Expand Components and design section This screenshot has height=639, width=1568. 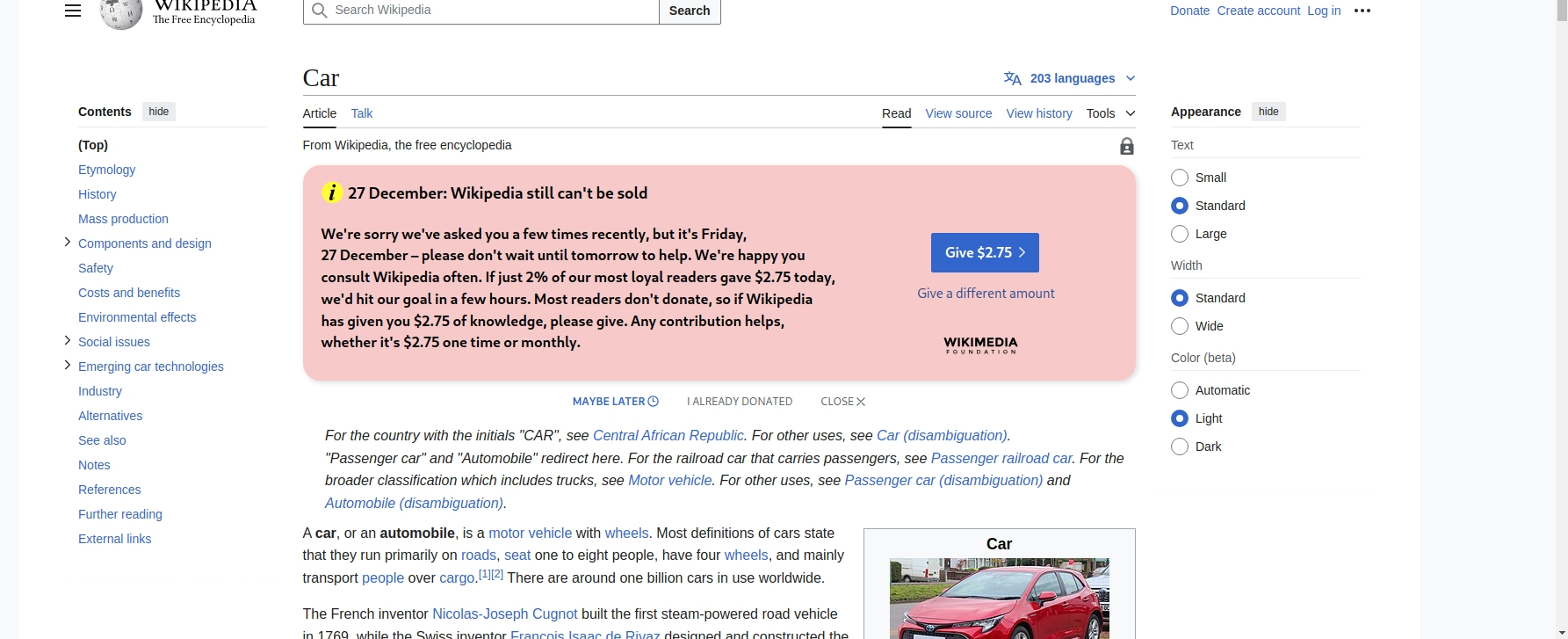68,242
